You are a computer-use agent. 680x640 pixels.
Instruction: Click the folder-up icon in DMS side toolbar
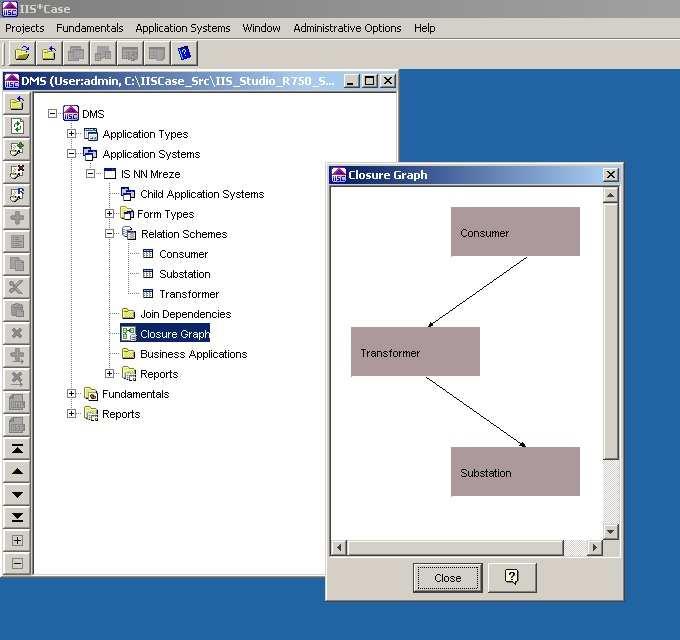tap(17, 104)
